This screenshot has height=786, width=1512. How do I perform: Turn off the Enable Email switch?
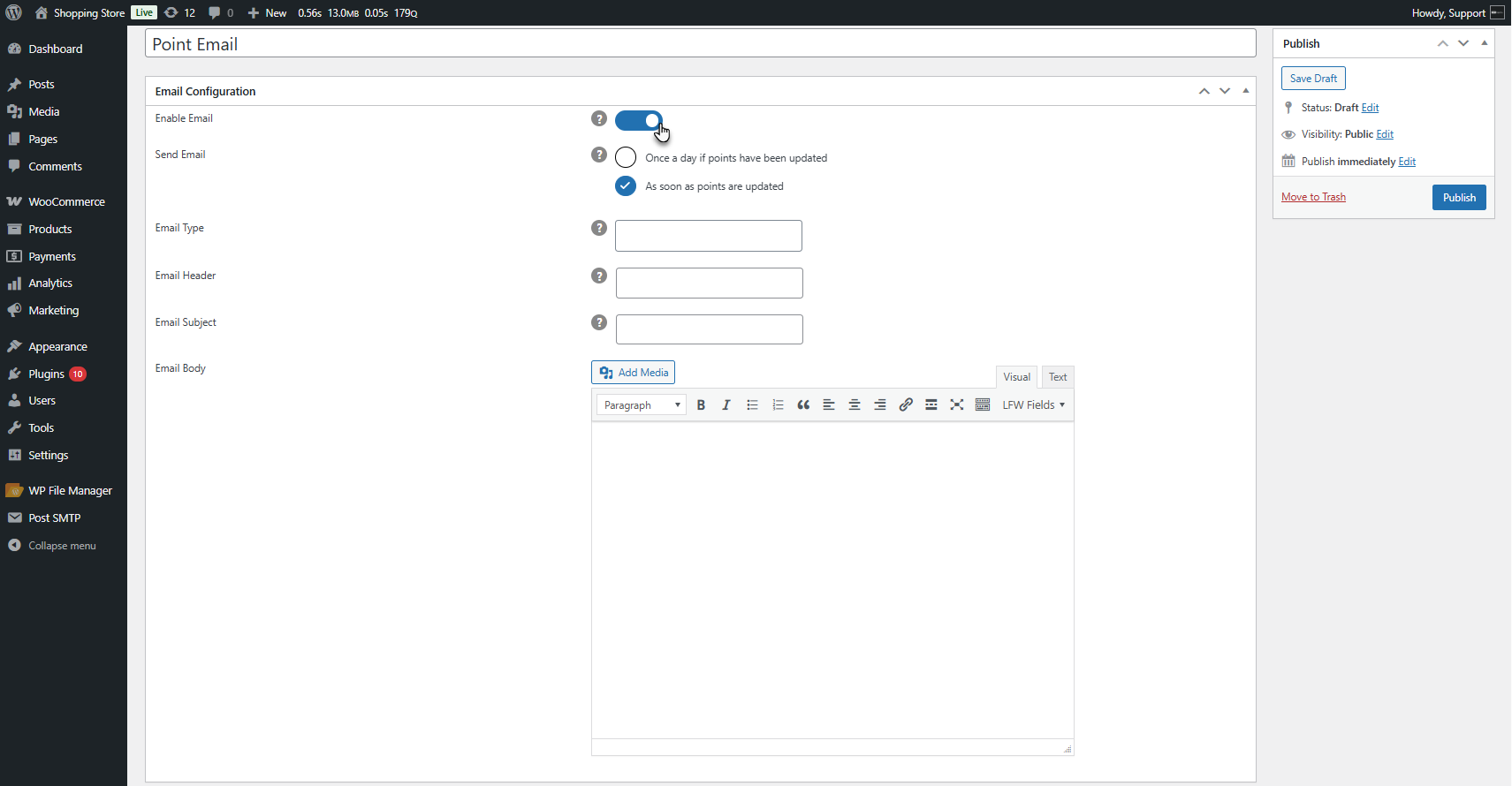click(x=639, y=120)
